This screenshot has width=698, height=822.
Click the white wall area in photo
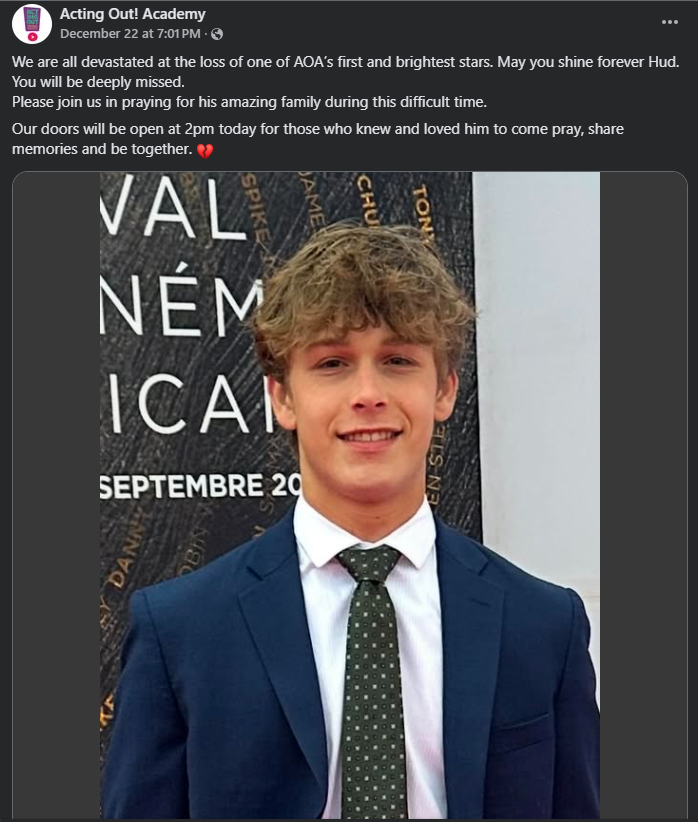[x=540, y=367]
